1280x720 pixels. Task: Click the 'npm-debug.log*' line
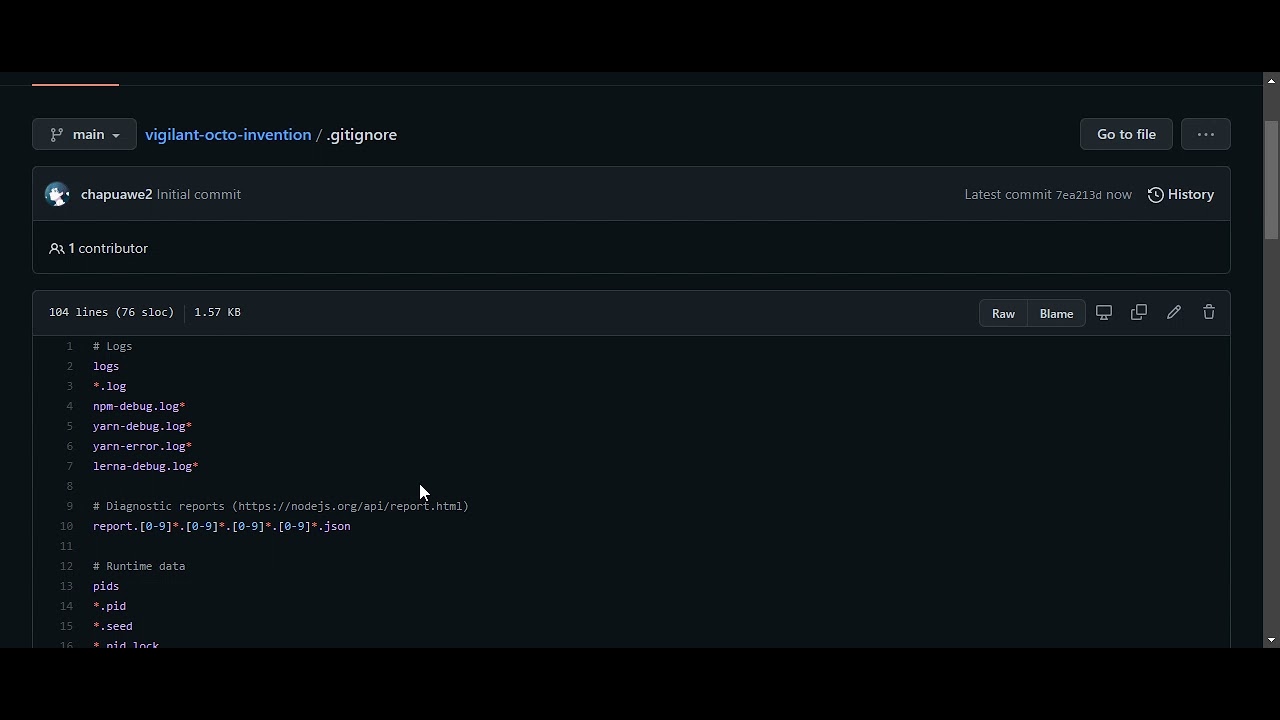click(139, 406)
